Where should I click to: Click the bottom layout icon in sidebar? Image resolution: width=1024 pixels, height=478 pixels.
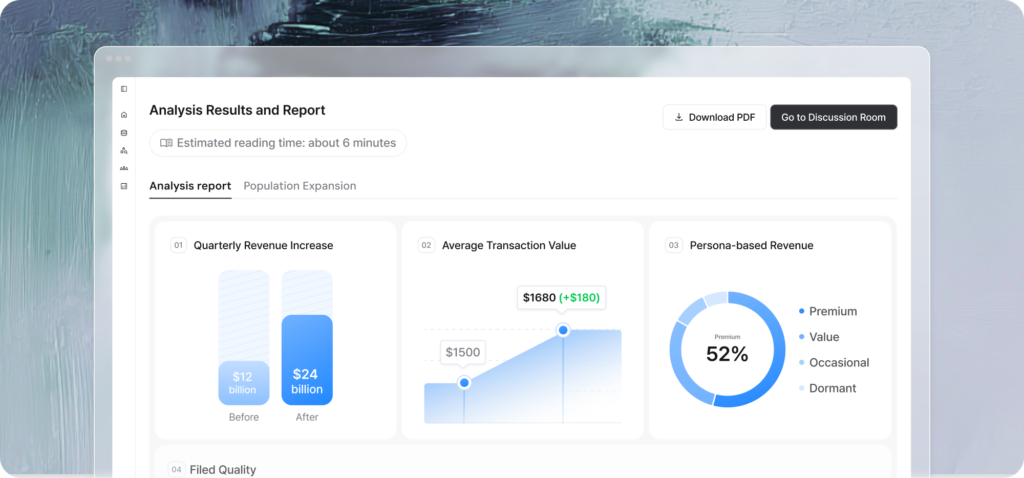(124, 186)
